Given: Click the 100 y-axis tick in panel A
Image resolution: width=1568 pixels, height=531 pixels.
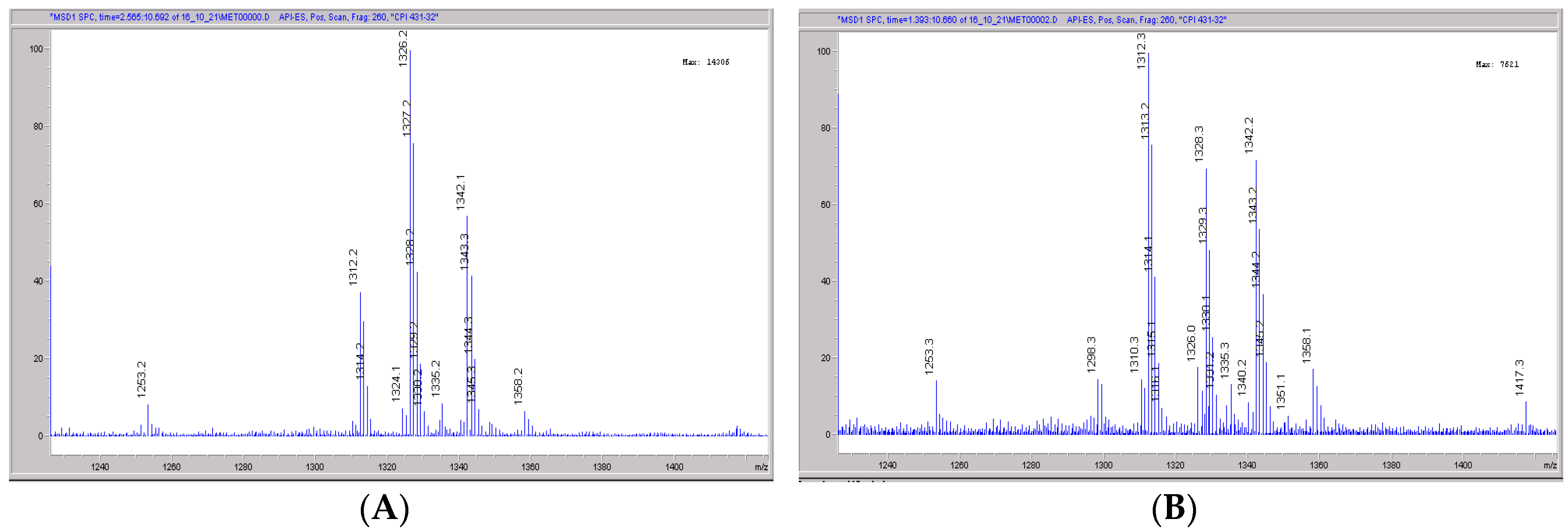Looking at the screenshot, I should [x=36, y=49].
